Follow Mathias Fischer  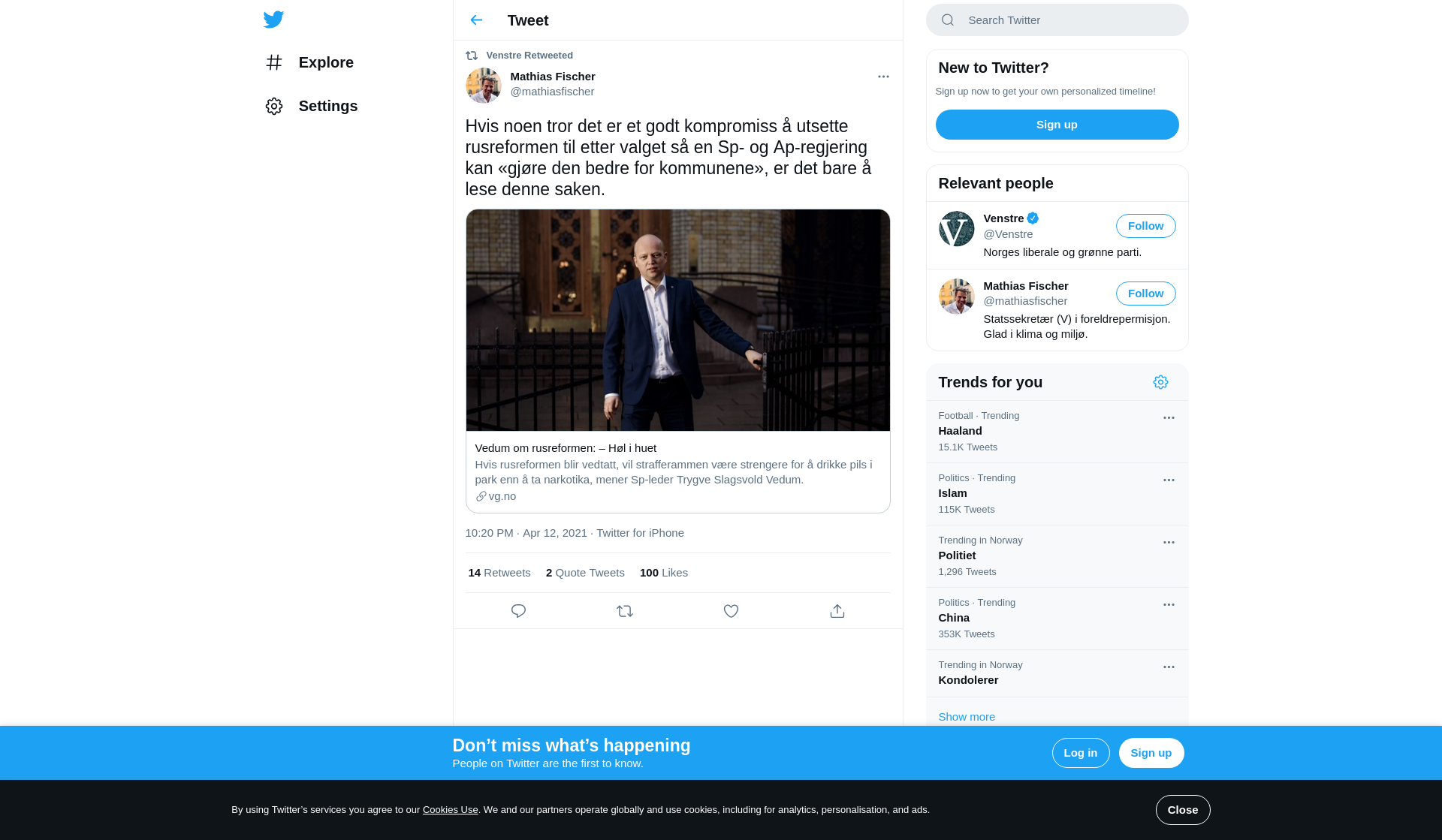(1145, 294)
